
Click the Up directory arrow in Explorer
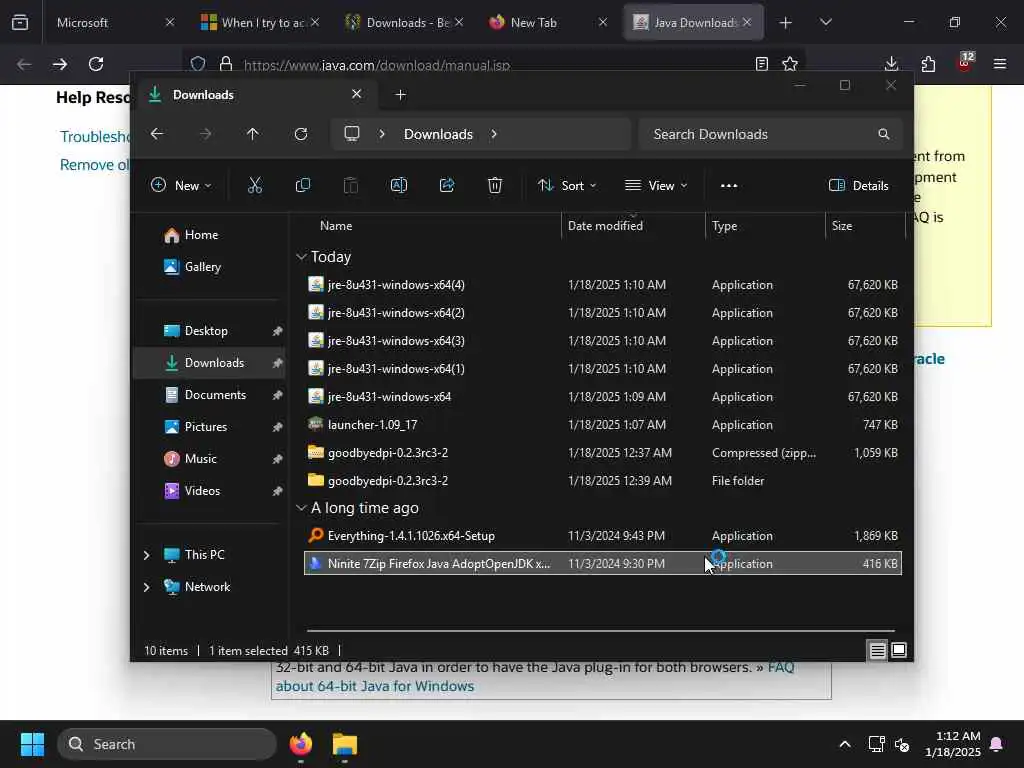click(x=253, y=134)
